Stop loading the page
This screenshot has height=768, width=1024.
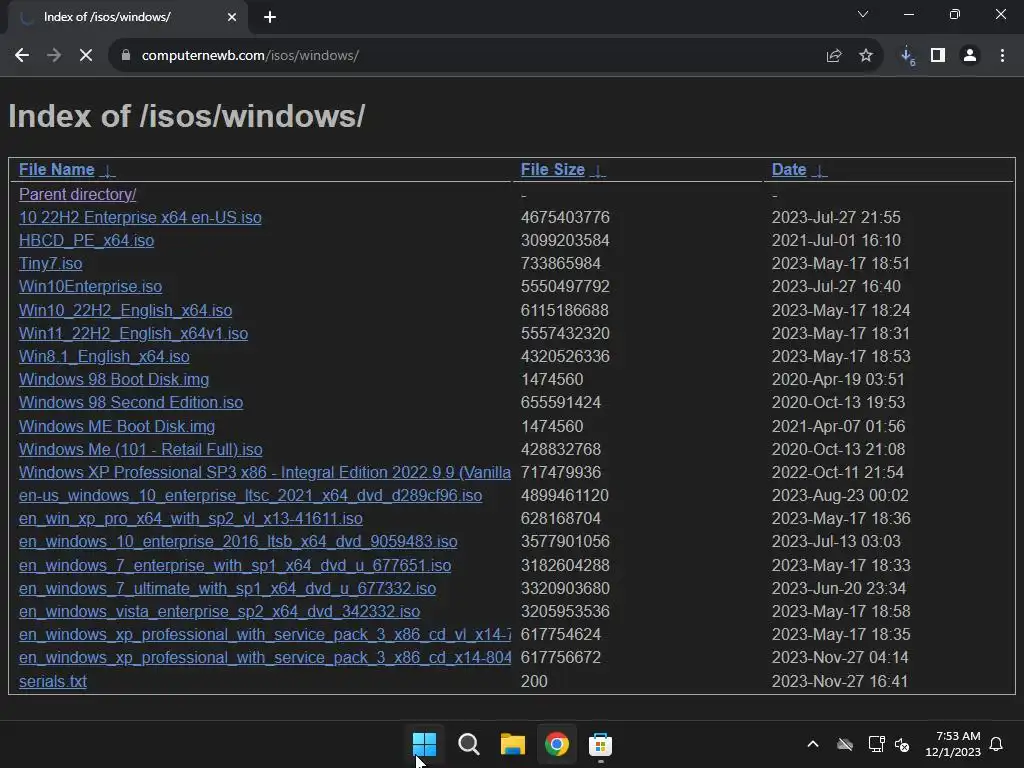point(86,56)
